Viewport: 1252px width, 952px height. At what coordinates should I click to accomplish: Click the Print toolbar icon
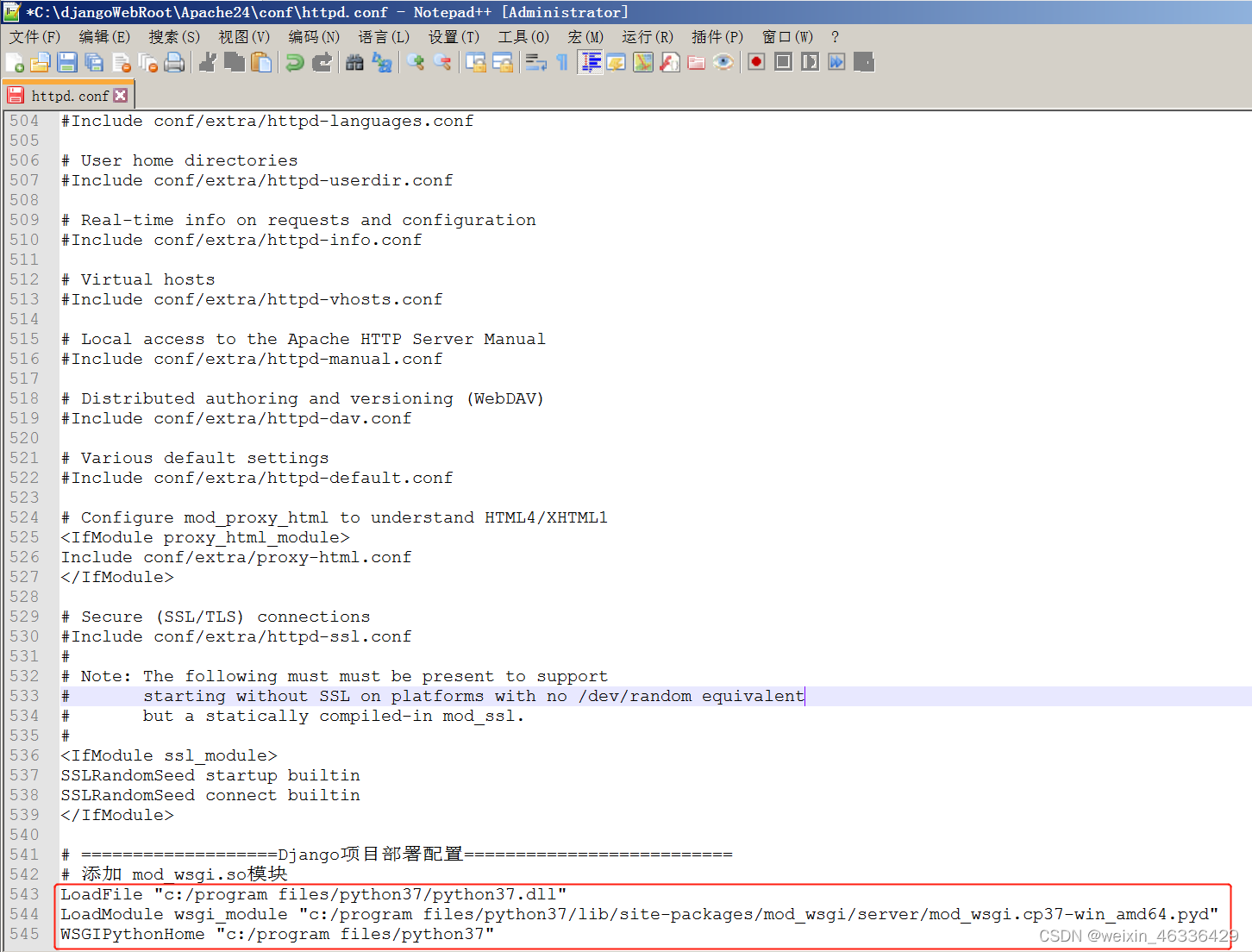[x=174, y=62]
